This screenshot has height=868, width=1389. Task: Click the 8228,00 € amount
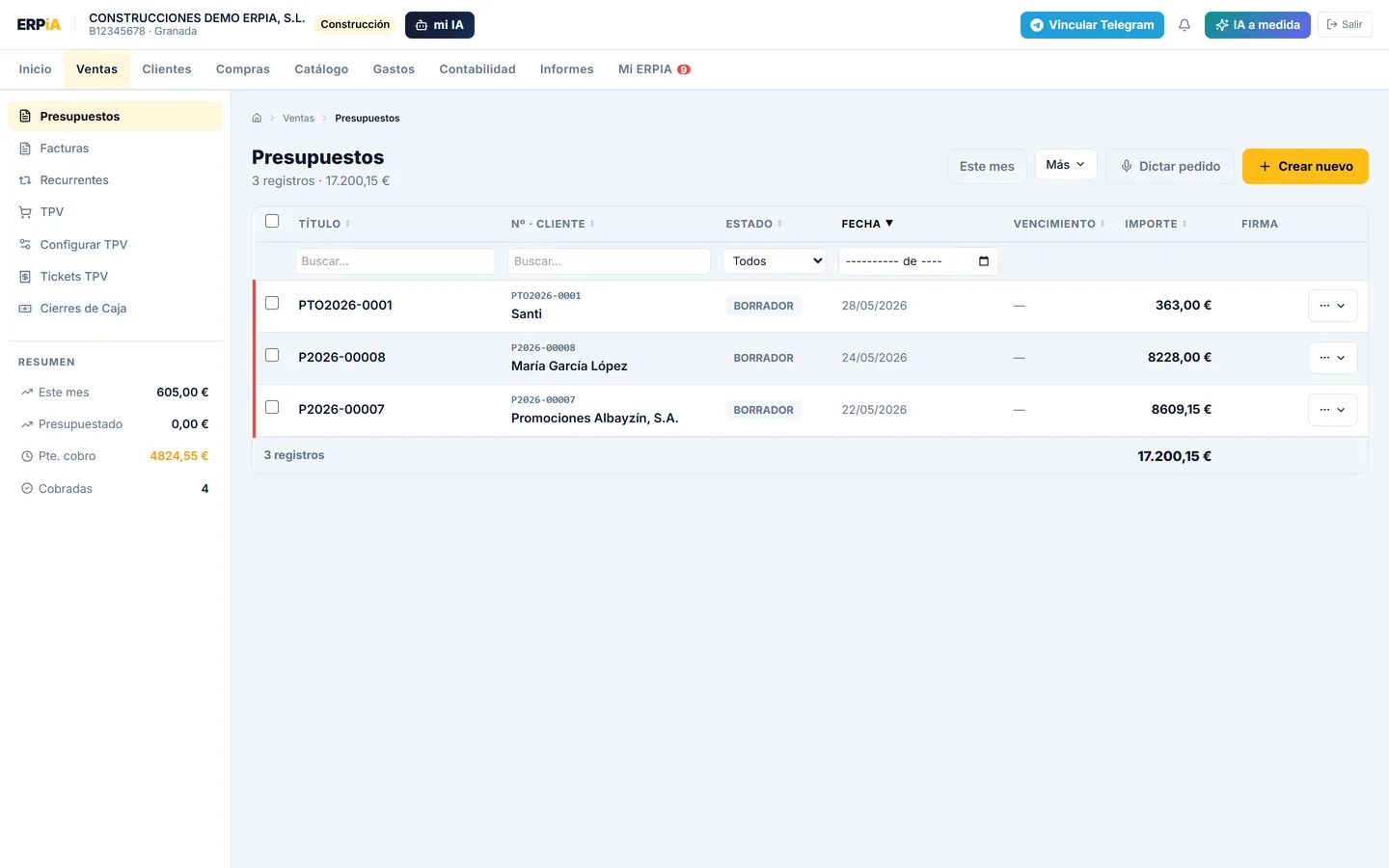pyautogui.click(x=1180, y=357)
